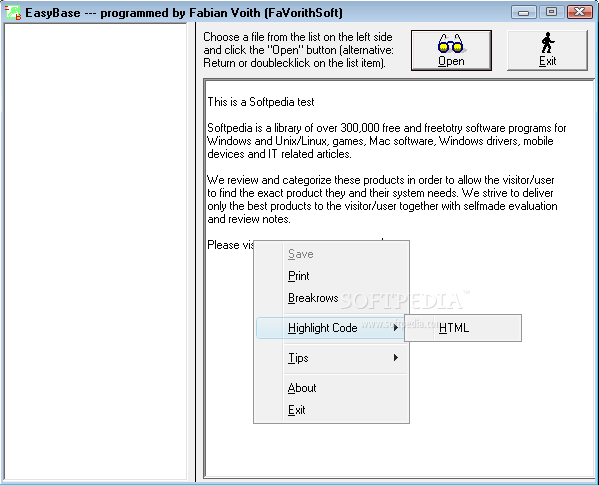599x485 pixels.
Task: Click the EasyBase app icon in title bar
Action: 13,12
